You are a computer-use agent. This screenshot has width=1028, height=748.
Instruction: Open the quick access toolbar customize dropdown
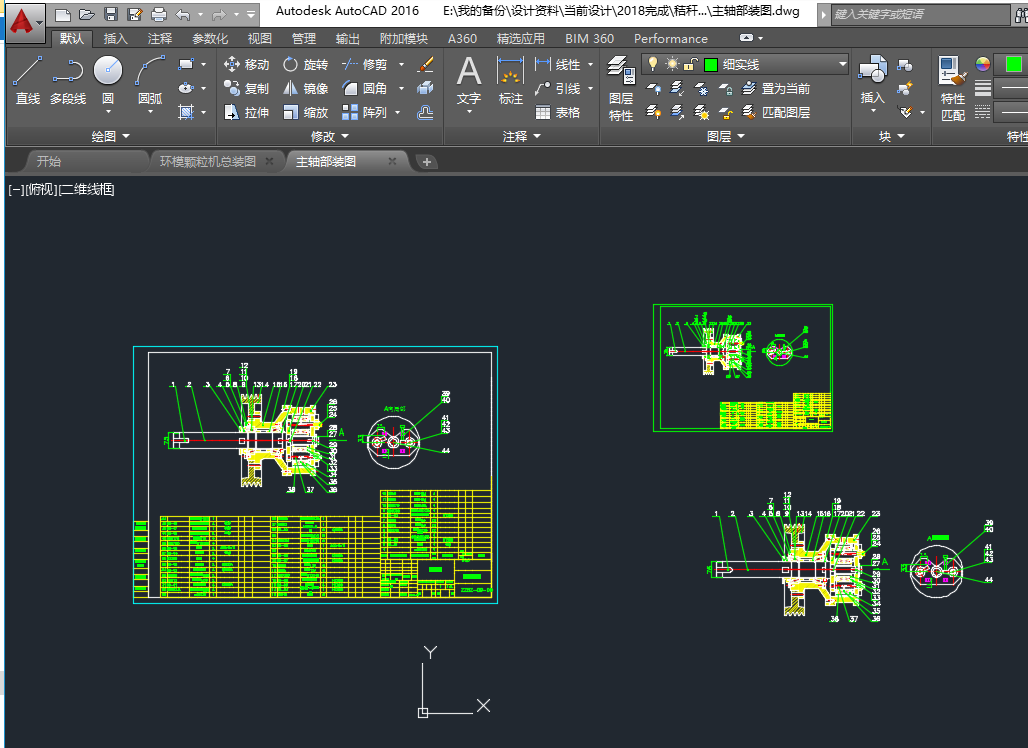click(251, 14)
